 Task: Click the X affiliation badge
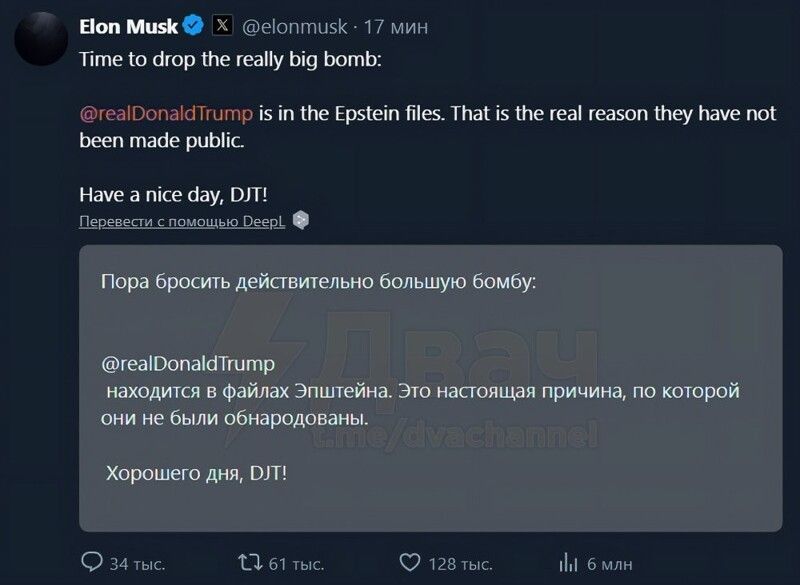coord(223,26)
